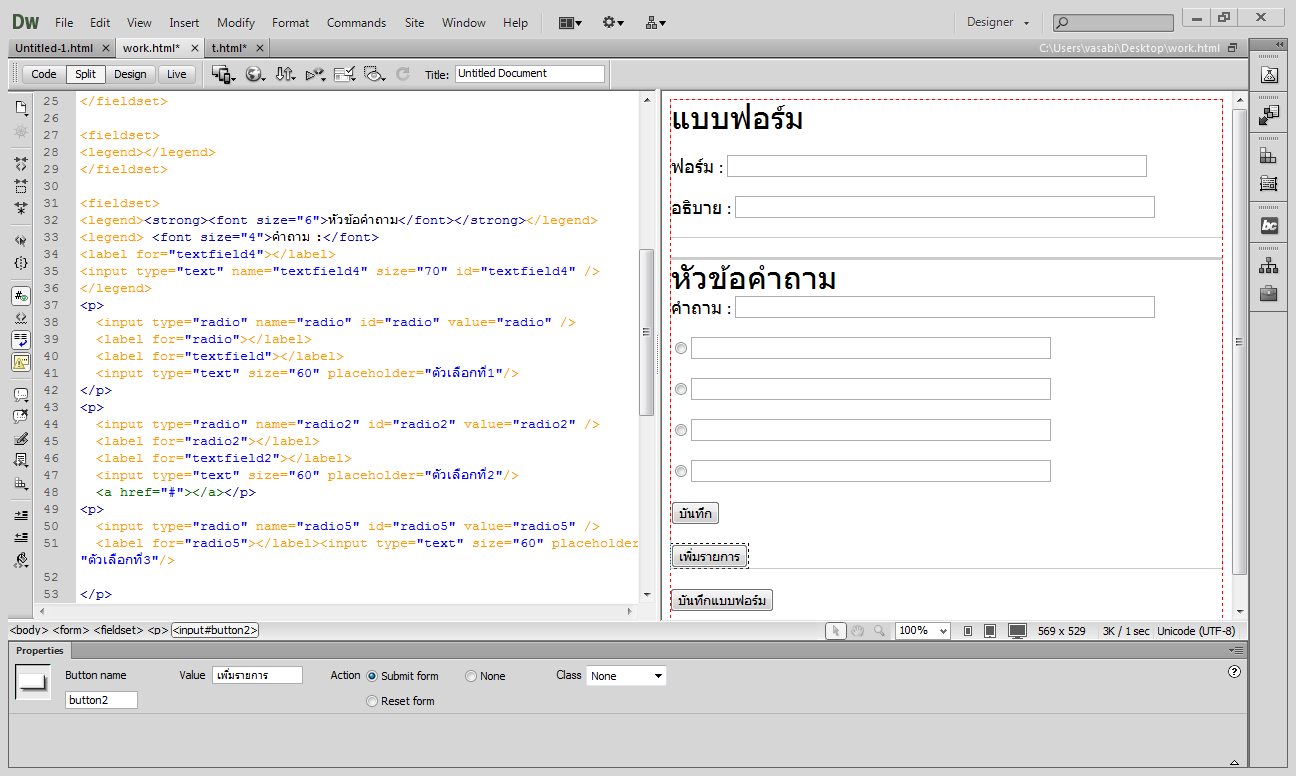
Task: Select fourth radio option in design view
Action: click(681, 471)
